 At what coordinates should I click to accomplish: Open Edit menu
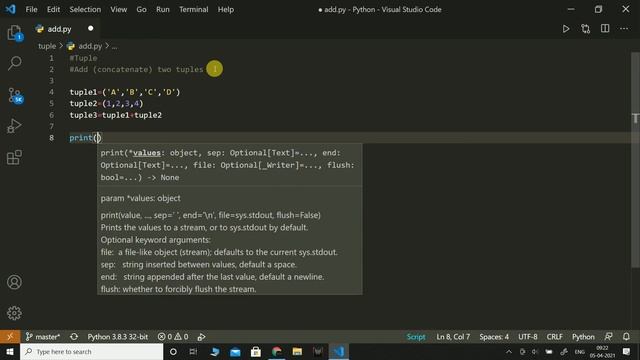[x=53, y=9]
